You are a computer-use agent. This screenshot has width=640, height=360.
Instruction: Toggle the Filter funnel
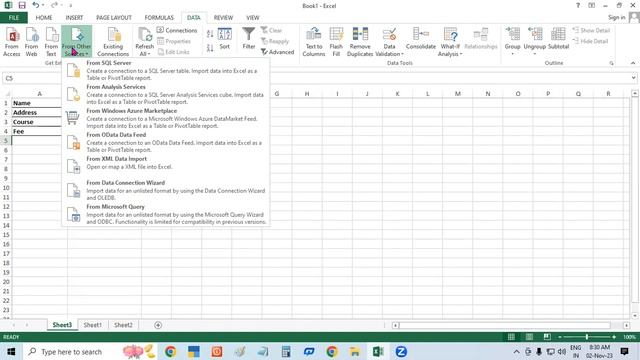click(x=249, y=39)
